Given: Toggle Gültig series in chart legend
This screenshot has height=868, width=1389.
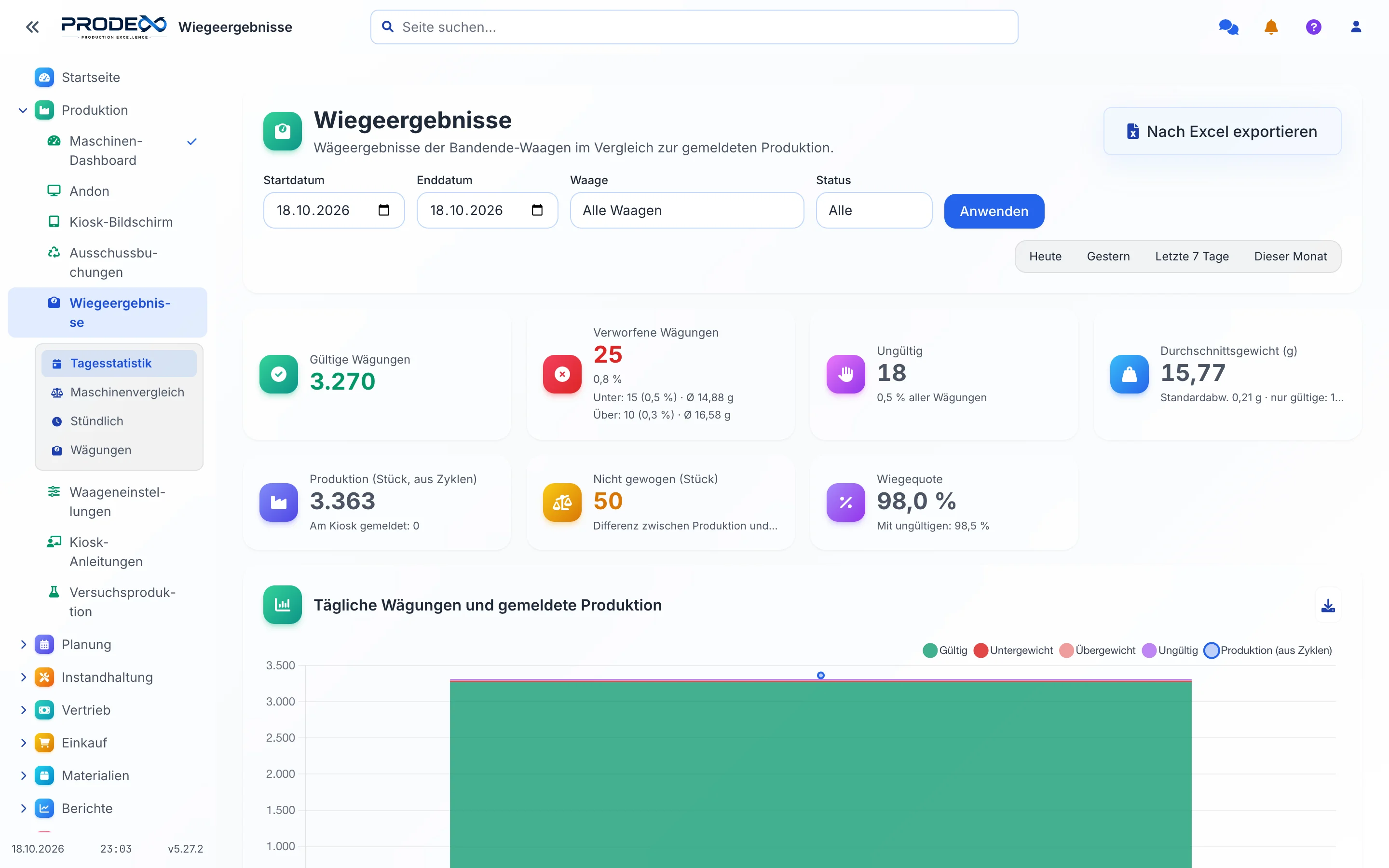Looking at the screenshot, I should point(945,651).
